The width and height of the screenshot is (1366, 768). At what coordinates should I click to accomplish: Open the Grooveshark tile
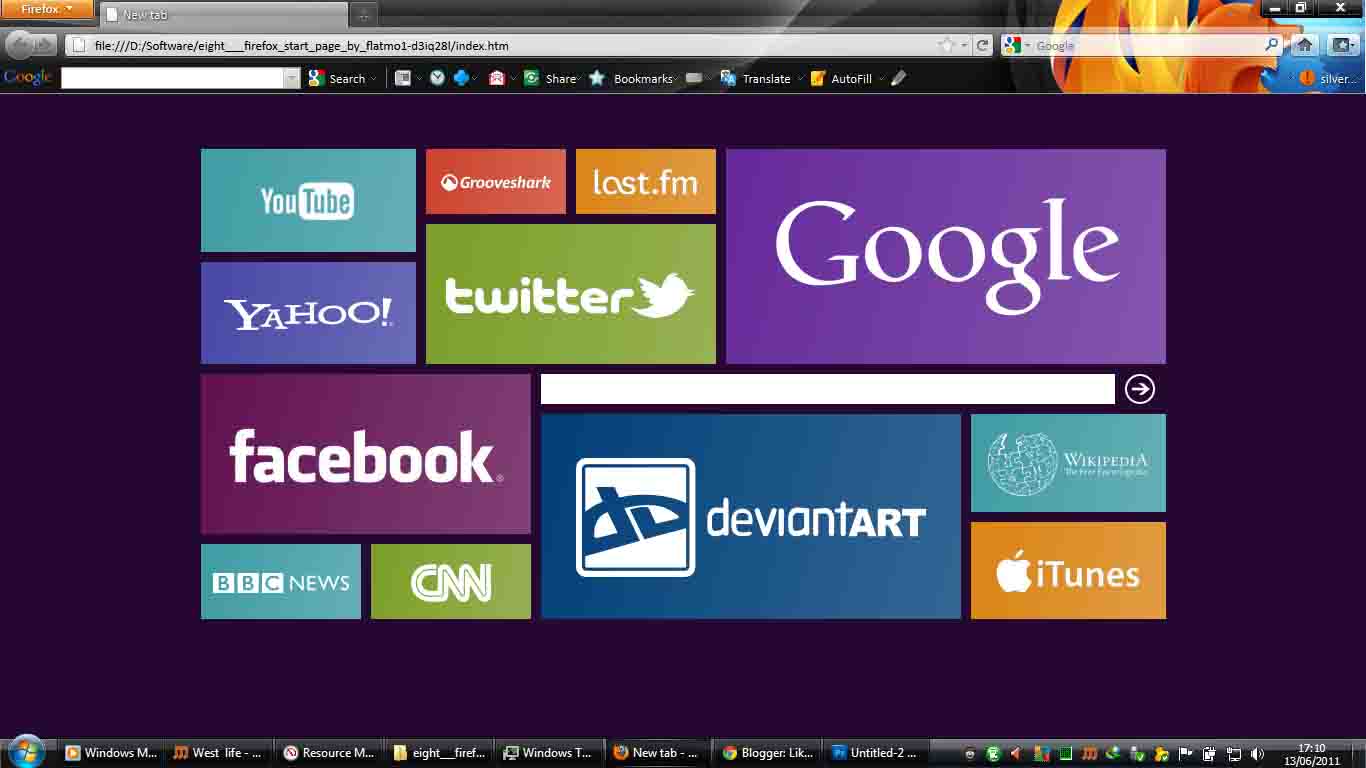(x=496, y=181)
